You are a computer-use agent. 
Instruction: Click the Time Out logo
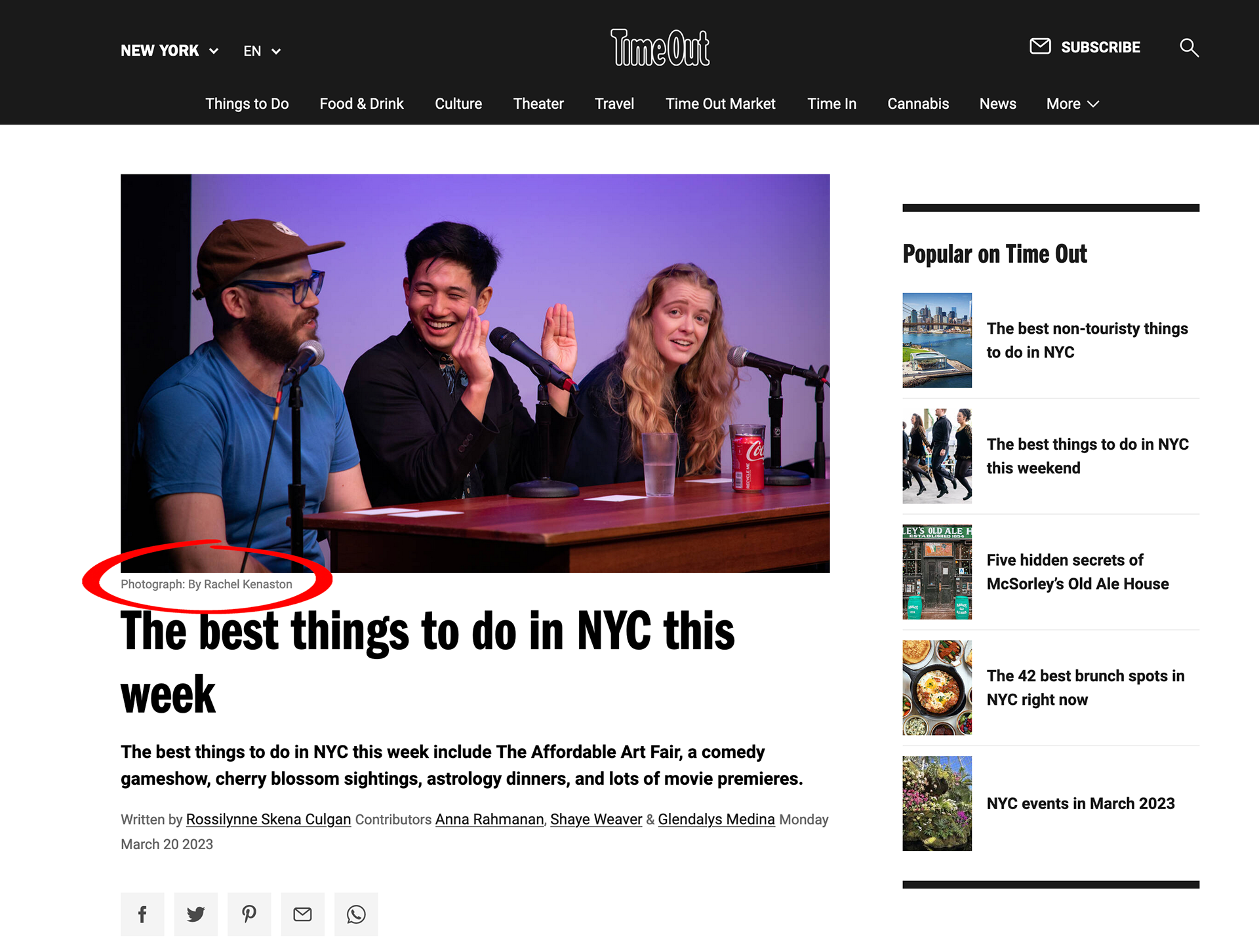tap(660, 48)
